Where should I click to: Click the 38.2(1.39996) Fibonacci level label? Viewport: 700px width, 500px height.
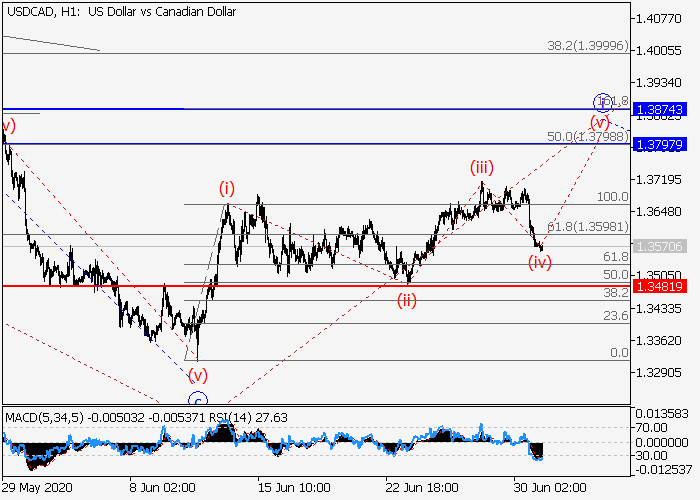(x=587, y=45)
